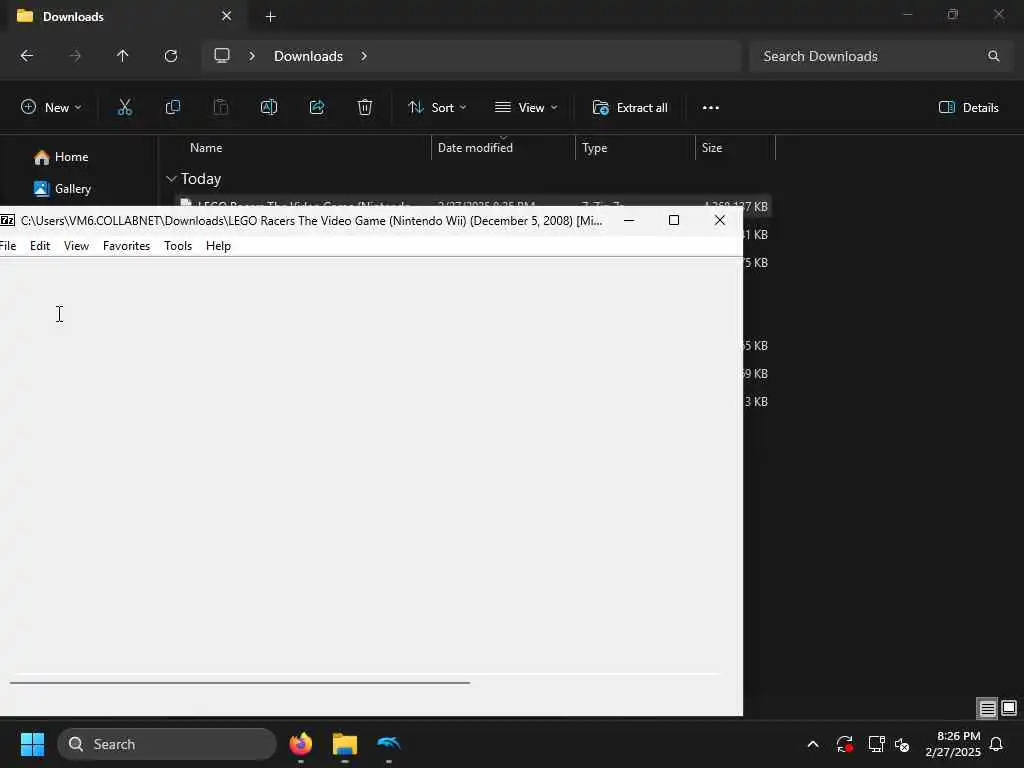Screen dimensions: 1024x768
Task: Collapse the Today group
Action: click(171, 178)
